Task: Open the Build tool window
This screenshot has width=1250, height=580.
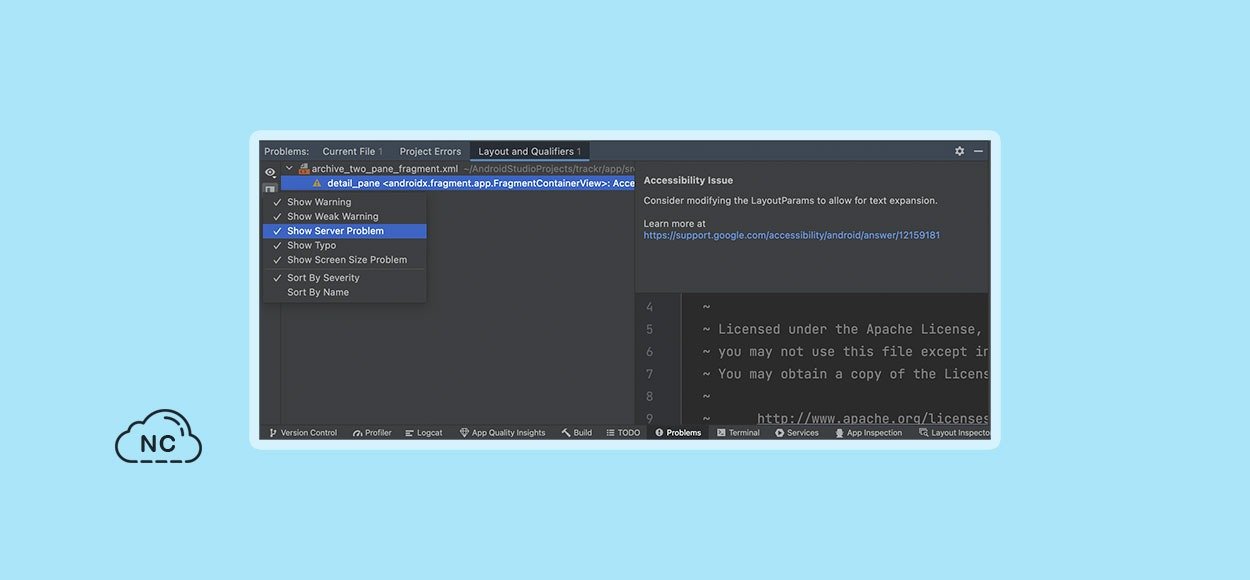Action: coord(577,433)
